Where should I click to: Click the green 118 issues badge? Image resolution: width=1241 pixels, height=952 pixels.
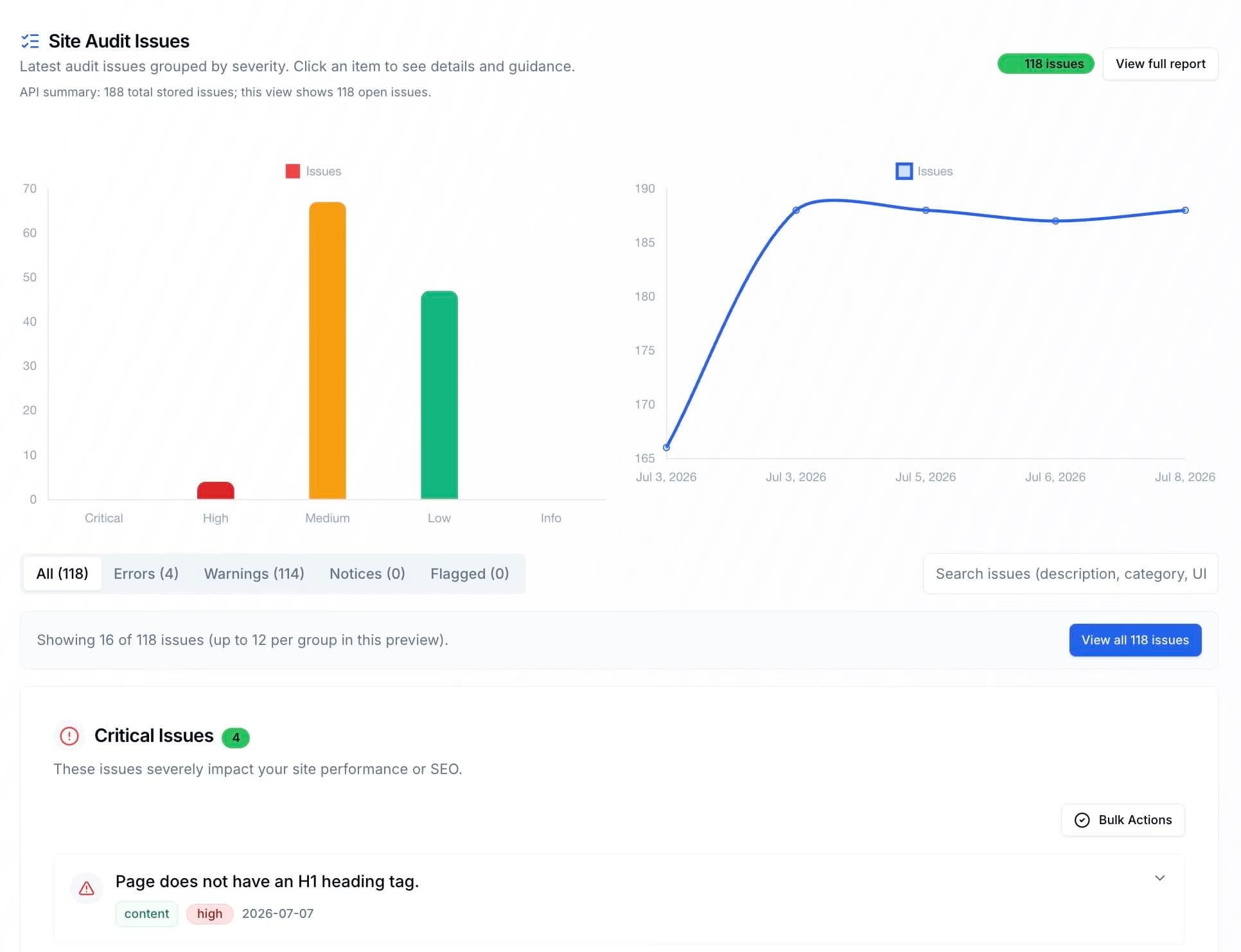(1046, 64)
